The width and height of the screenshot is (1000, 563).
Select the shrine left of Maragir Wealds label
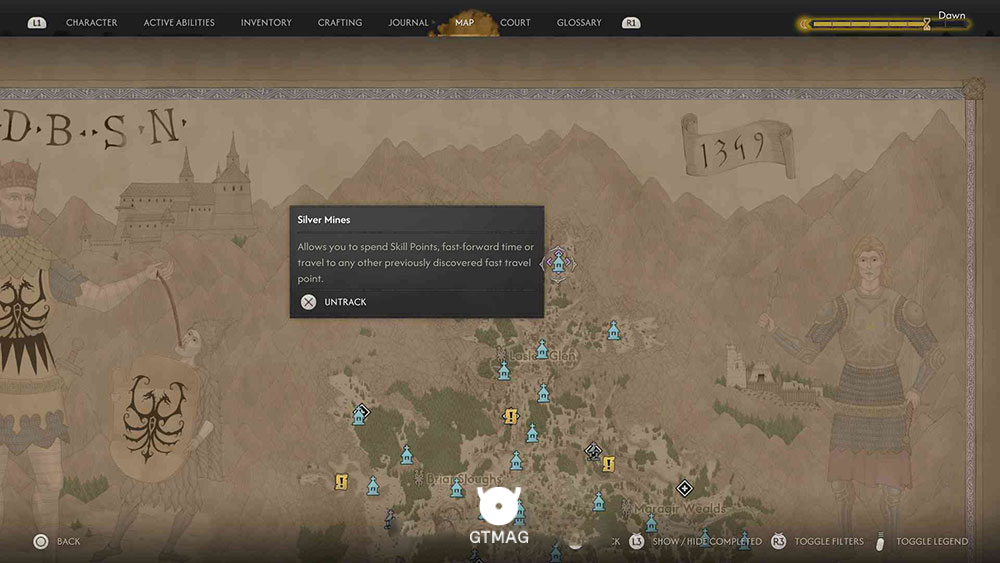[598, 502]
